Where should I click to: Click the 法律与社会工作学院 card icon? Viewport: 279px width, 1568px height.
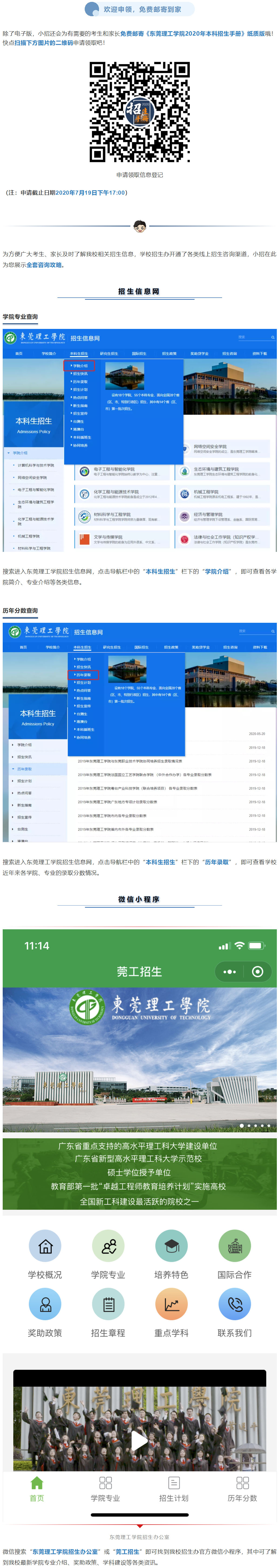184,539
